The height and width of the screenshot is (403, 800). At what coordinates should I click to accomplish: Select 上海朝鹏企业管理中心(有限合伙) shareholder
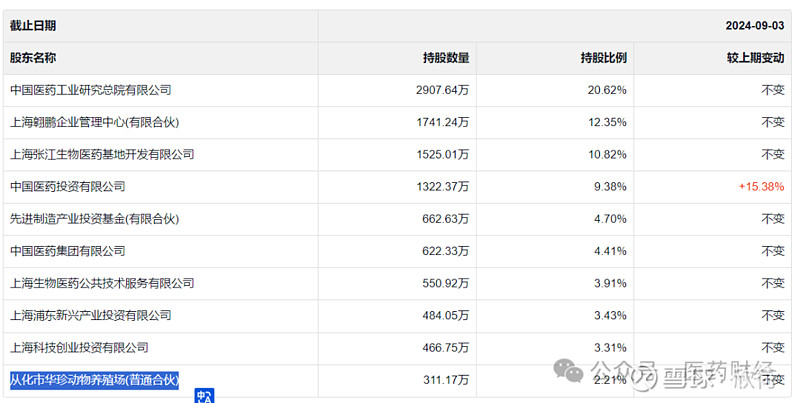pyautogui.click(x=94, y=122)
